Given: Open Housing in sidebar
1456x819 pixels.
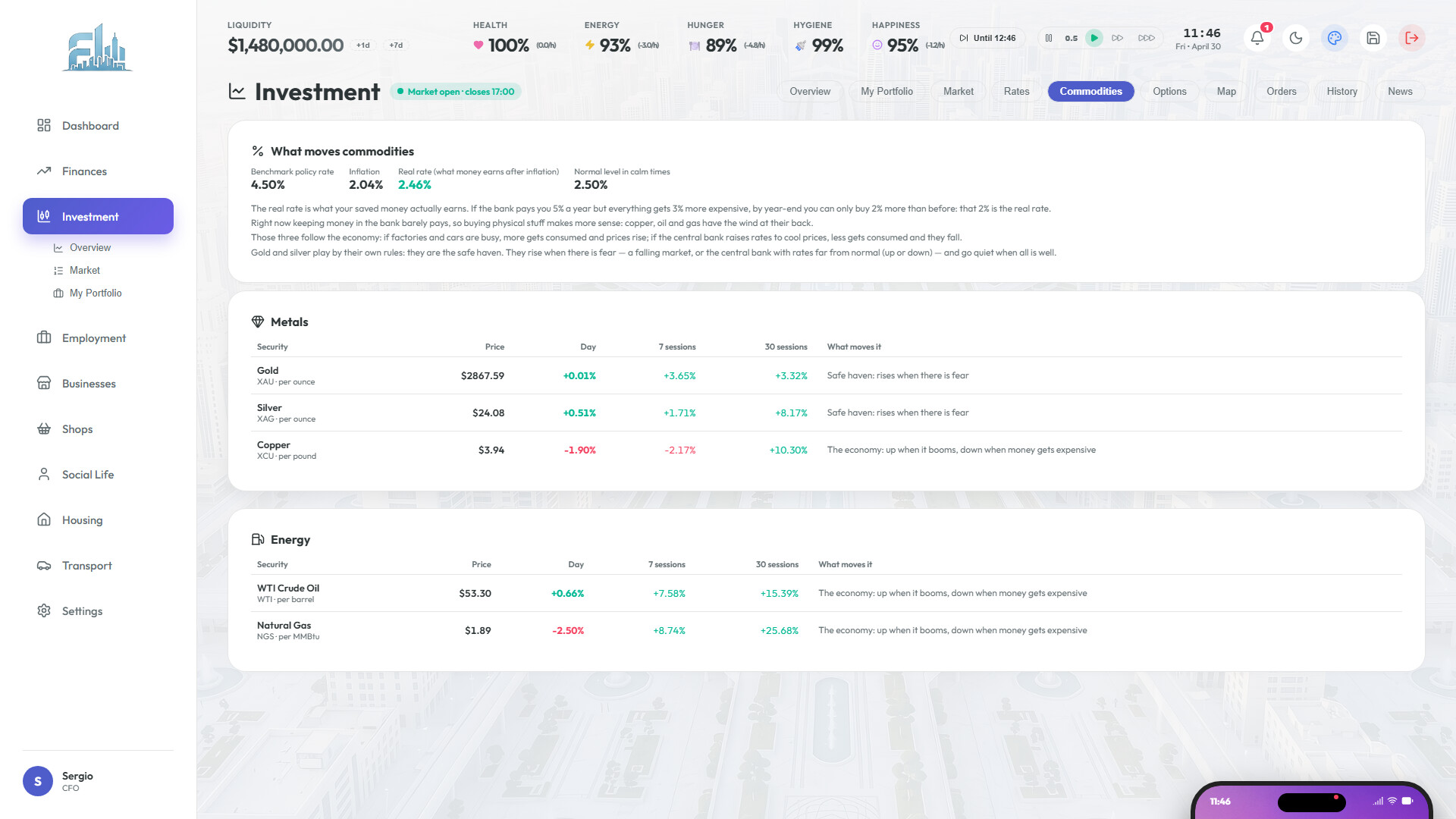Looking at the screenshot, I should (98, 520).
